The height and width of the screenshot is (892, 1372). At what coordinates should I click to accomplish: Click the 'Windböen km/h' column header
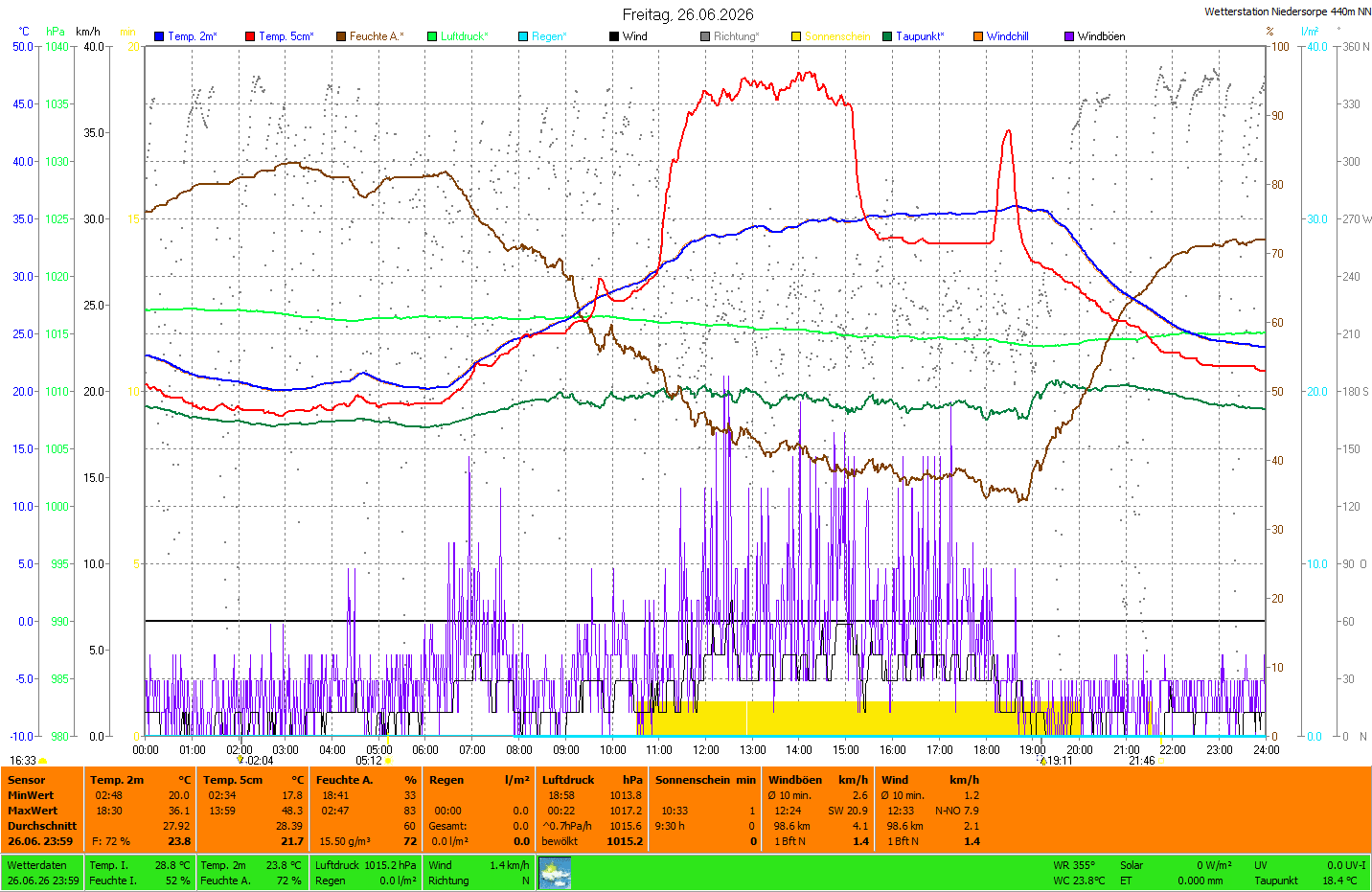(x=818, y=780)
